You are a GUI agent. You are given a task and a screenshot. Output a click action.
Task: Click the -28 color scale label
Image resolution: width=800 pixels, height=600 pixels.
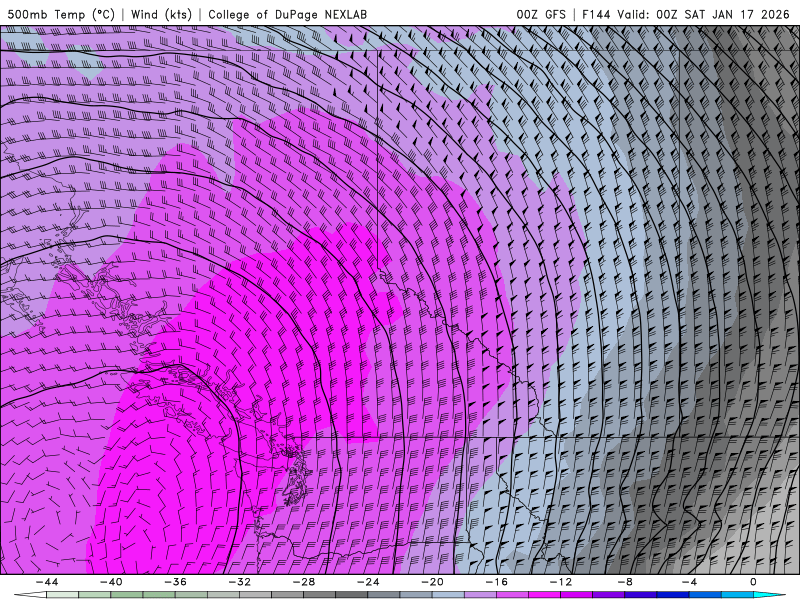(304, 582)
